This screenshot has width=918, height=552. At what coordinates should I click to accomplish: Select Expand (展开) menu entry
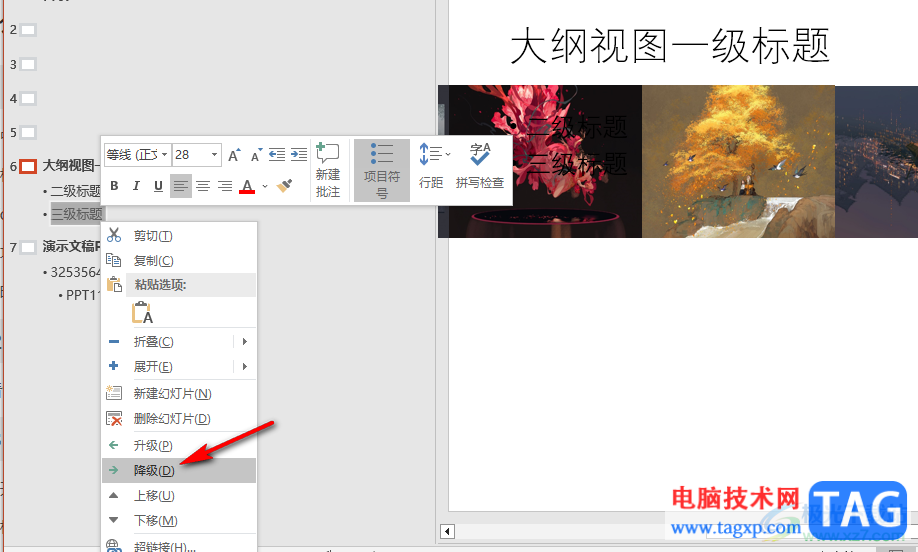(x=179, y=366)
